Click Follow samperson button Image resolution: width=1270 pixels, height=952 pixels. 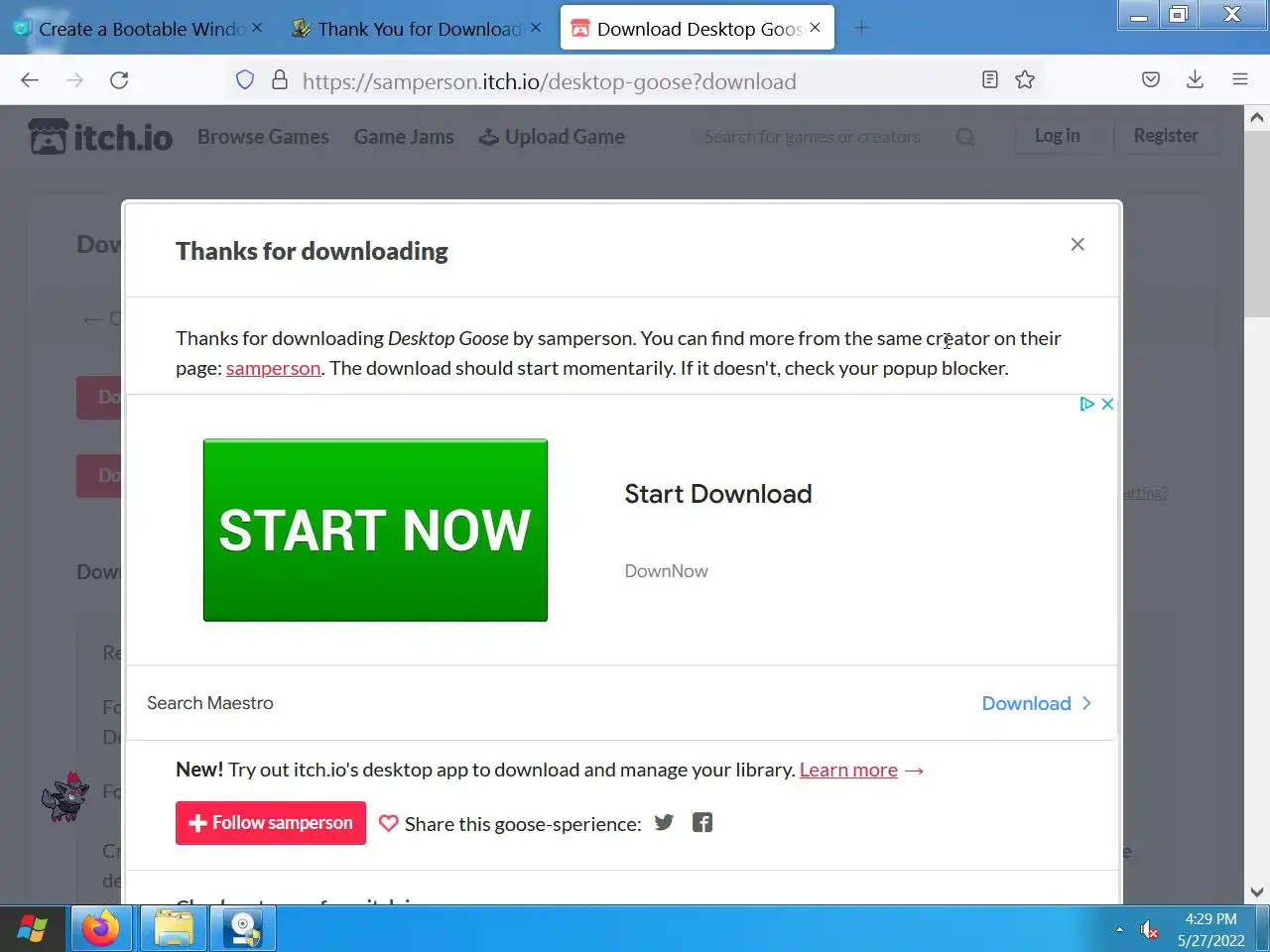(x=271, y=823)
